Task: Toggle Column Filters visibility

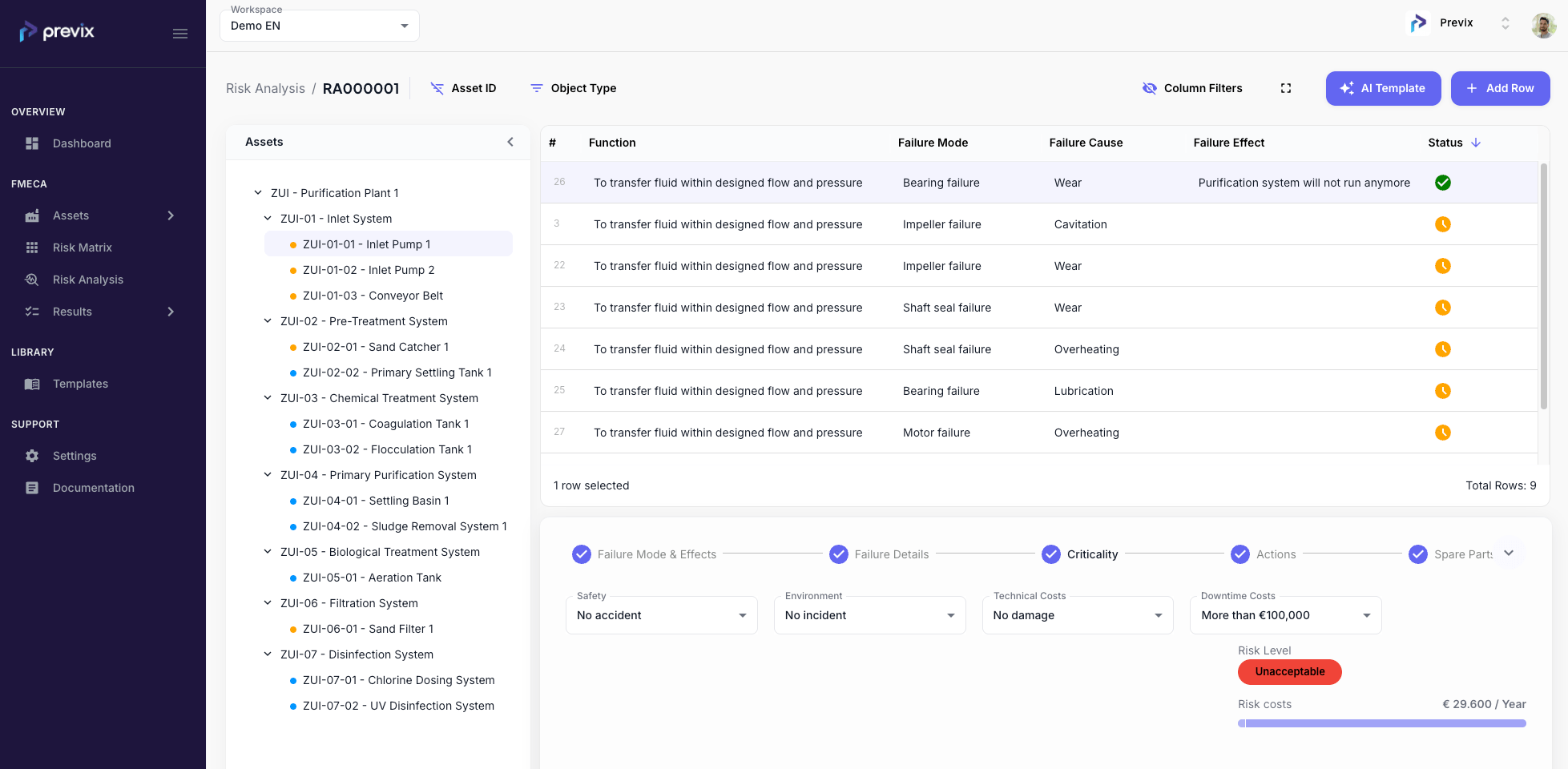Action: (x=1192, y=88)
